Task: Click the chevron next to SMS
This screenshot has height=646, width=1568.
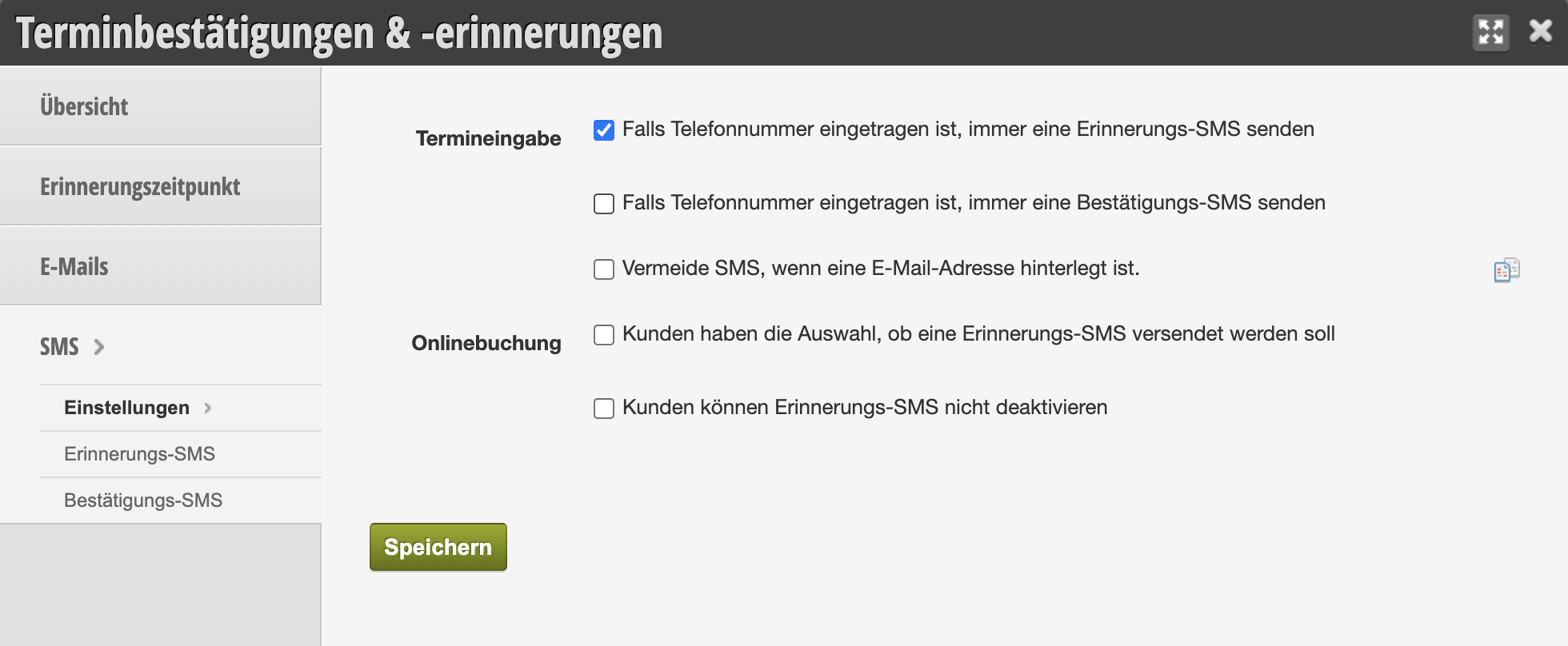Action: [x=99, y=347]
